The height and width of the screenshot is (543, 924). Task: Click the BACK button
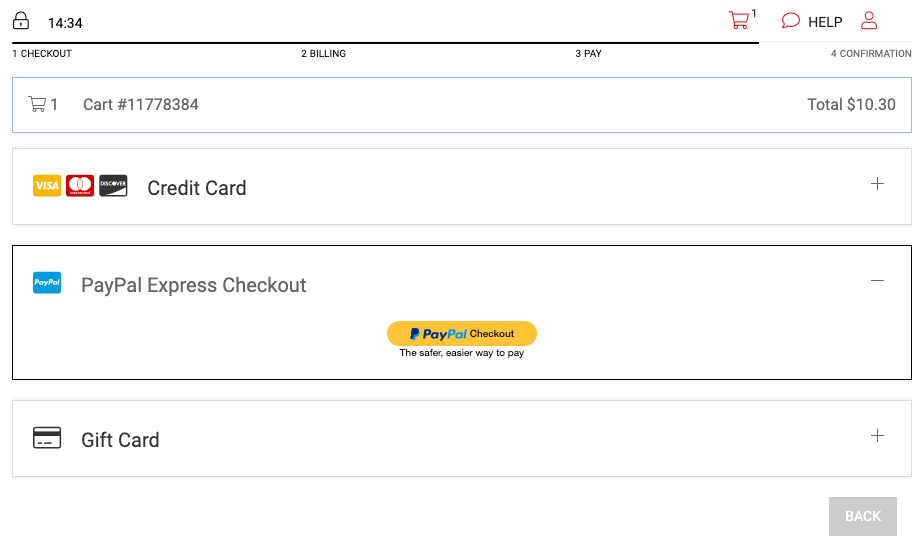[863, 516]
